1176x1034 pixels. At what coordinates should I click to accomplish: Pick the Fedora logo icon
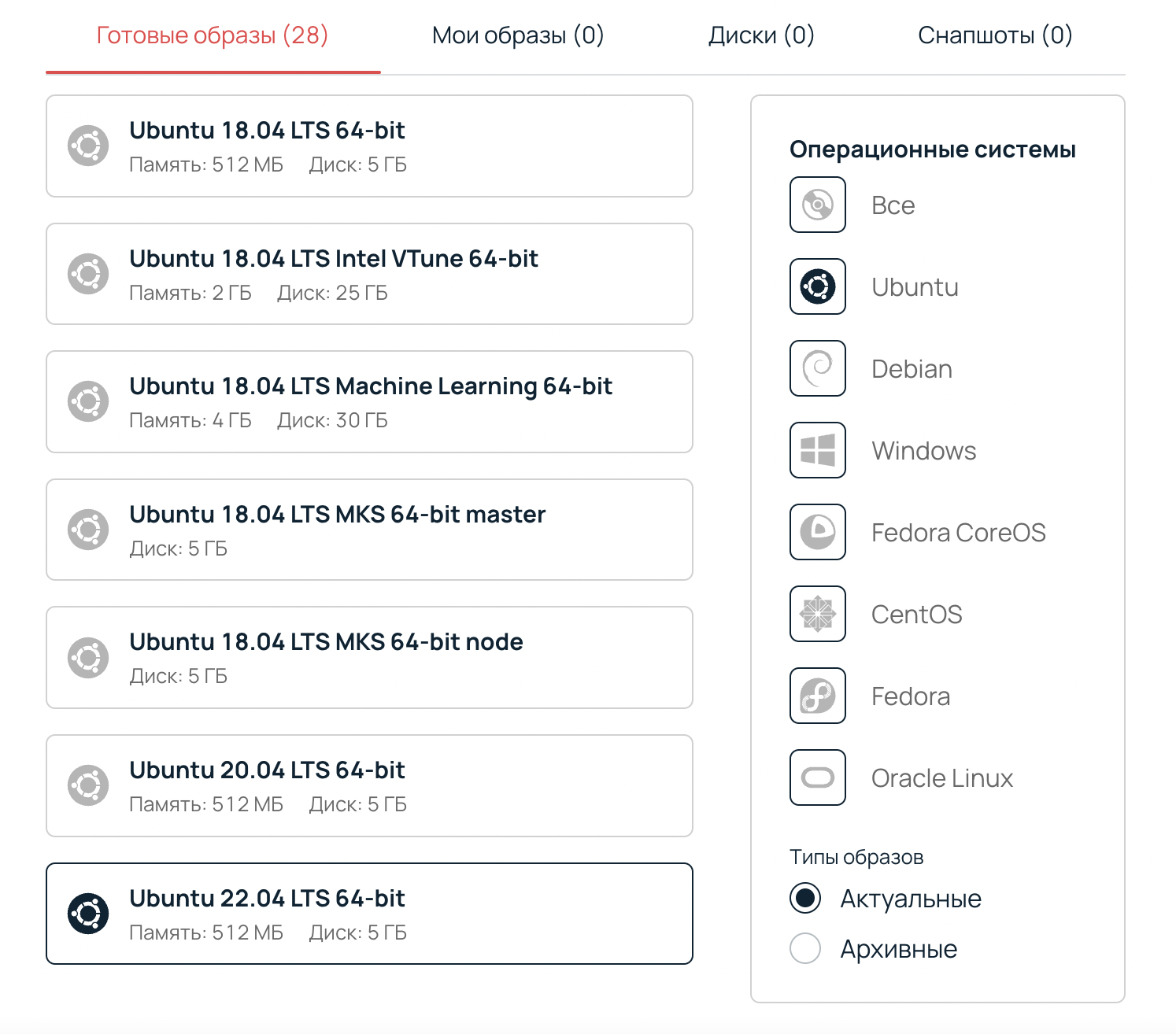pyautogui.click(x=818, y=696)
